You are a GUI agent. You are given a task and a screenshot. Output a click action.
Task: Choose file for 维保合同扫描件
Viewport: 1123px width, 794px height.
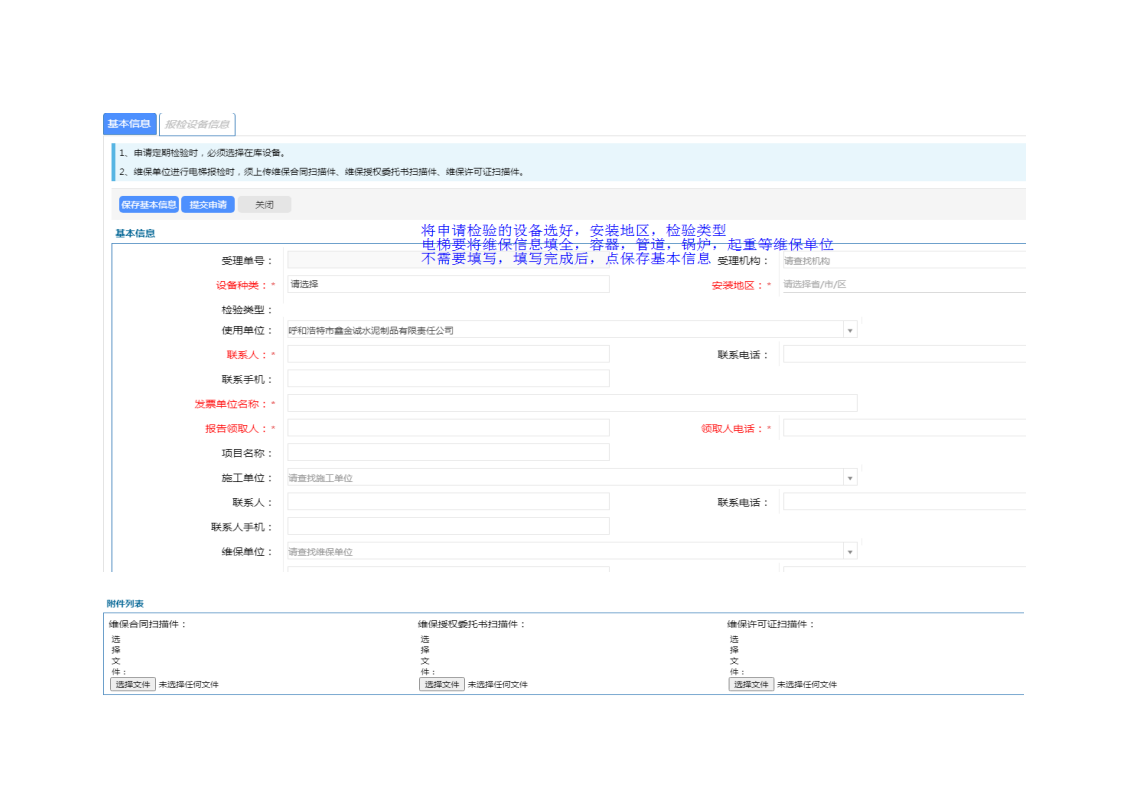click(132, 684)
